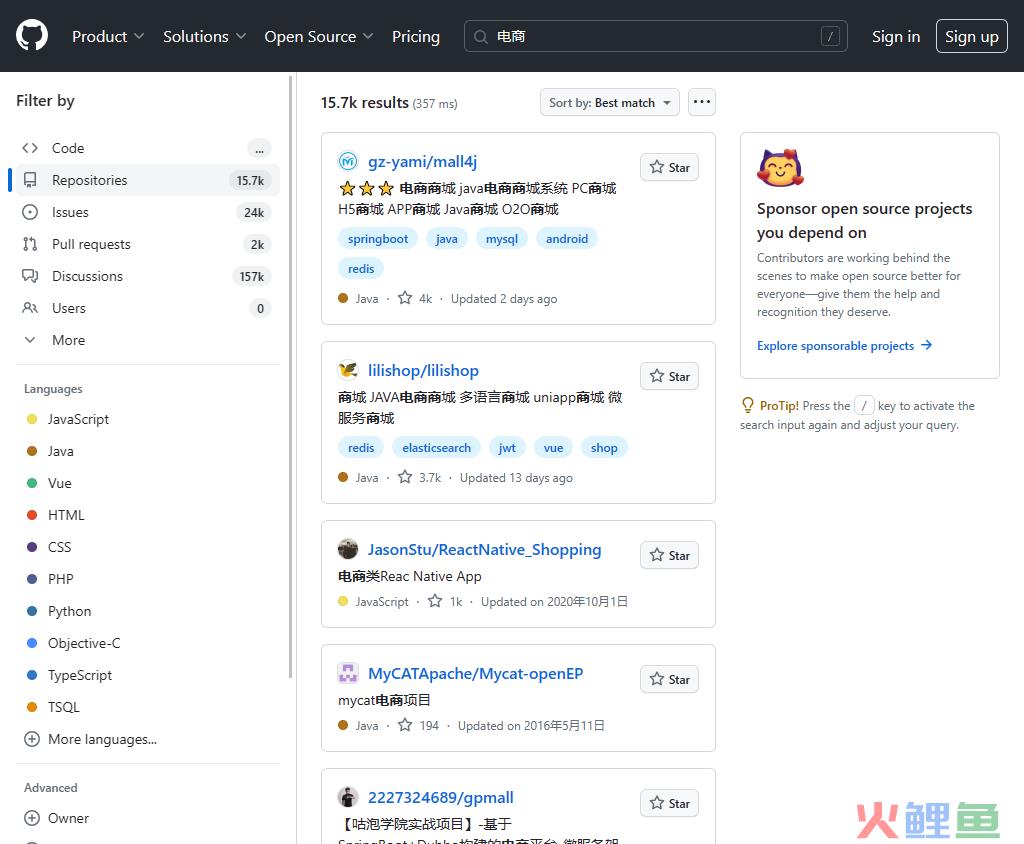The width and height of the screenshot is (1024, 844).
Task: Click the android topic tag on mall4j
Action: point(567,239)
